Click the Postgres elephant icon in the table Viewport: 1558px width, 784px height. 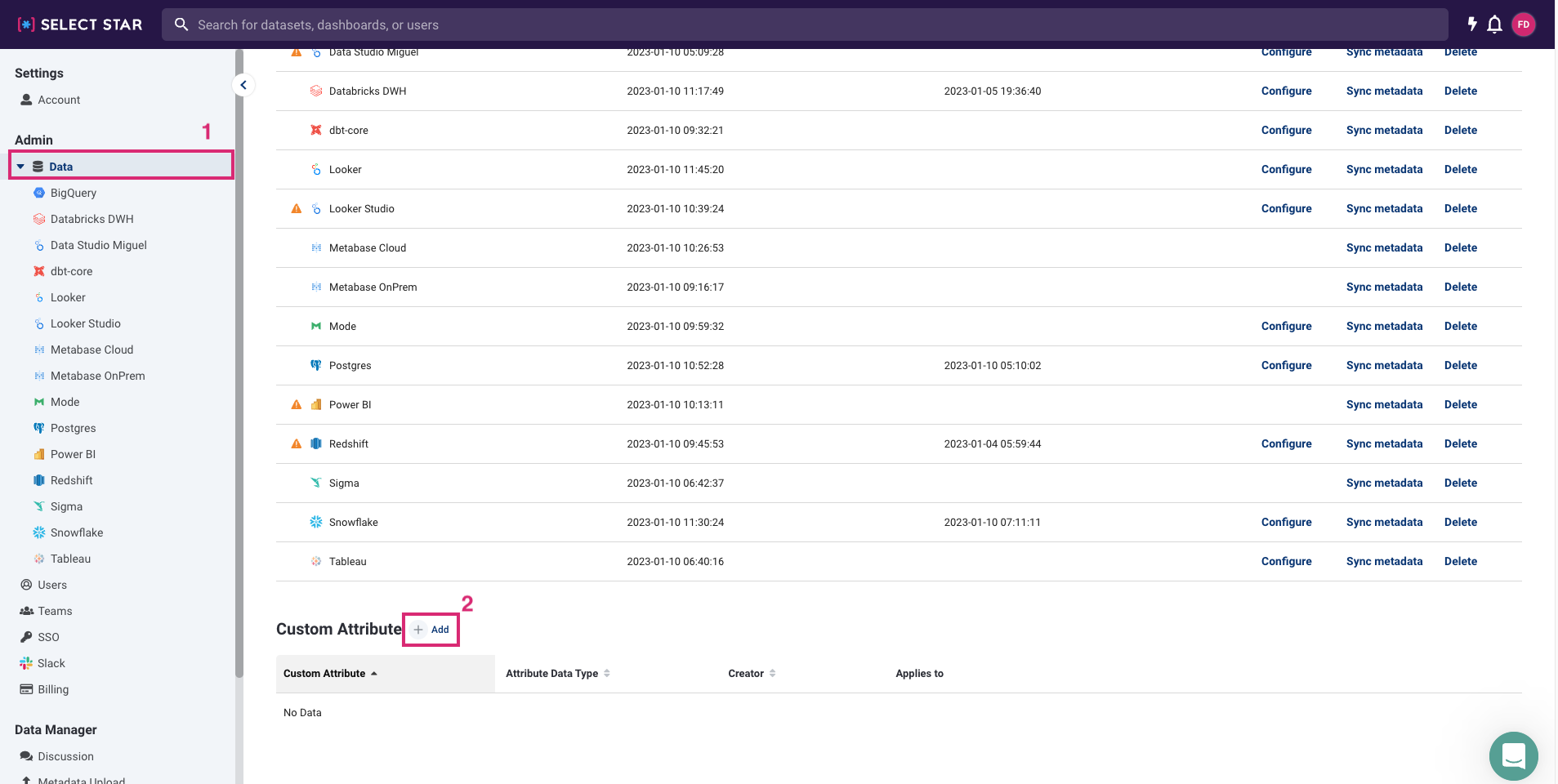[316, 365]
